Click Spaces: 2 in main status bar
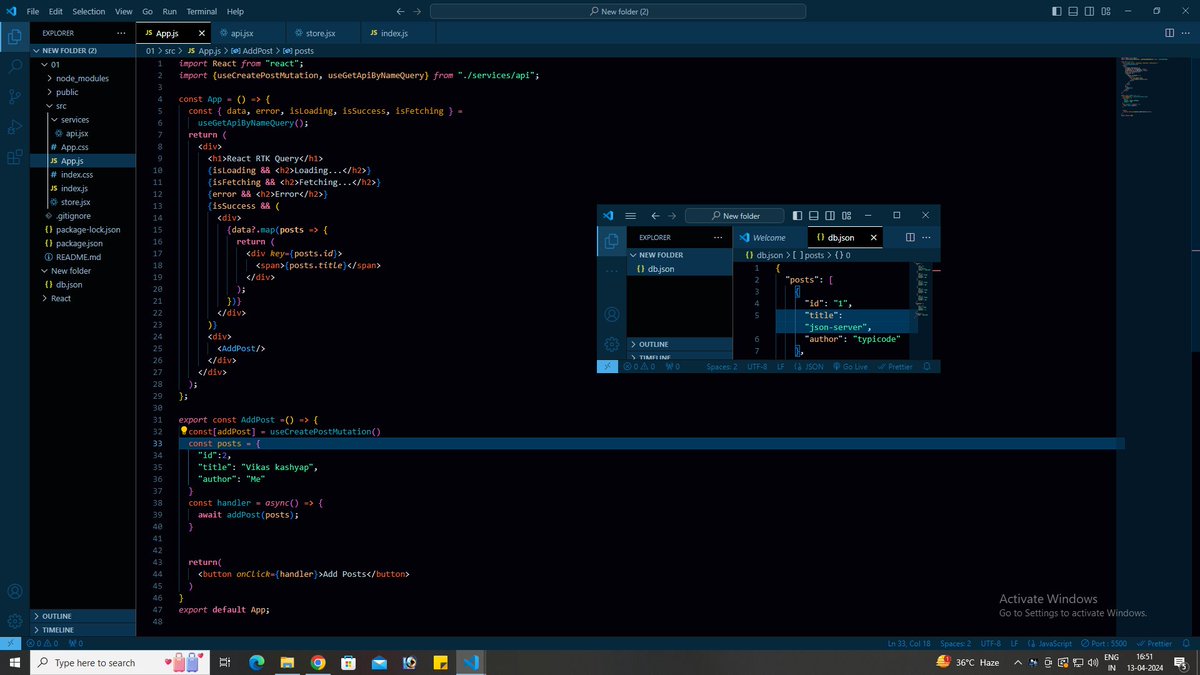This screenshot has height=675, width=1200. point(955,643)
